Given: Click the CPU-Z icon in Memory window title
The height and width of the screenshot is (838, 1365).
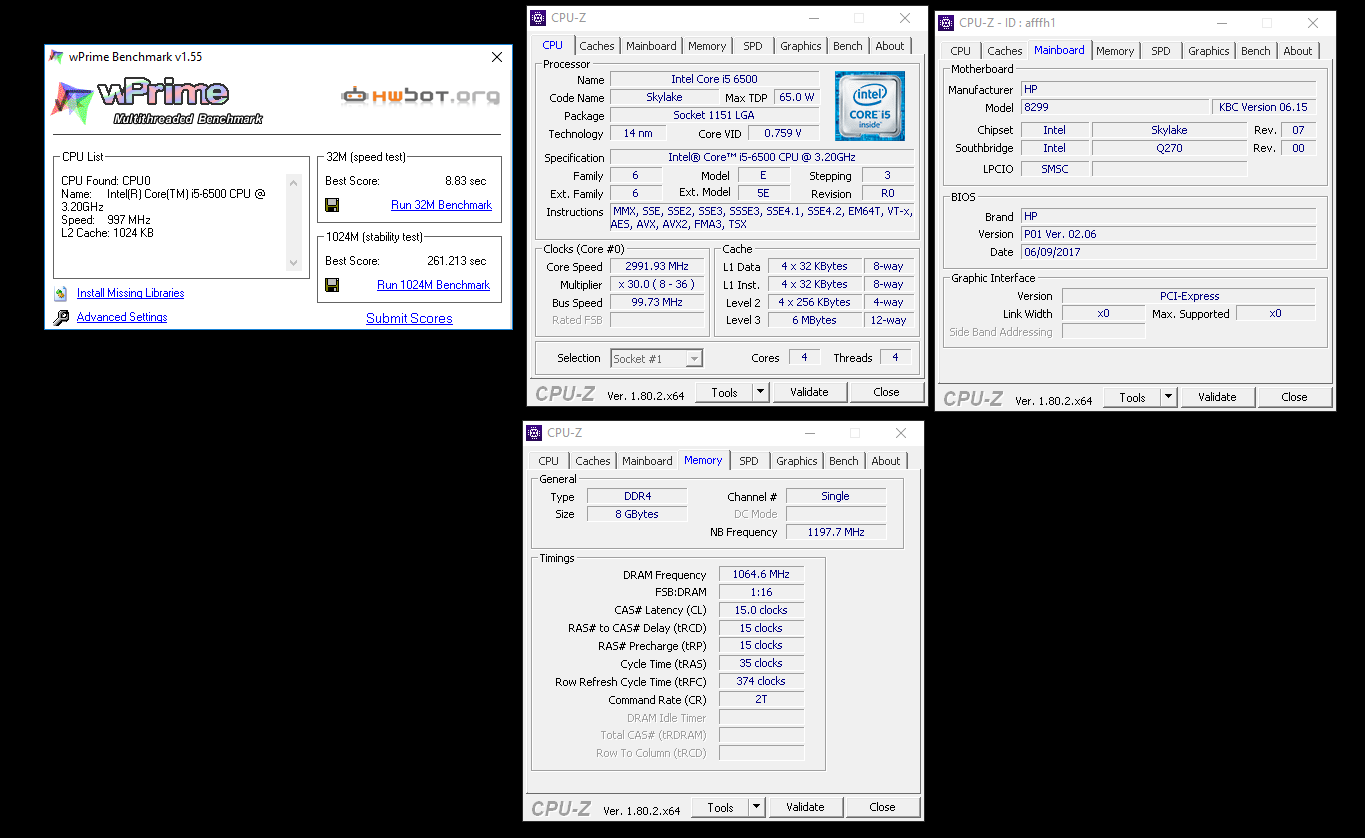Looking at the screenshot, I should [534, 433].
